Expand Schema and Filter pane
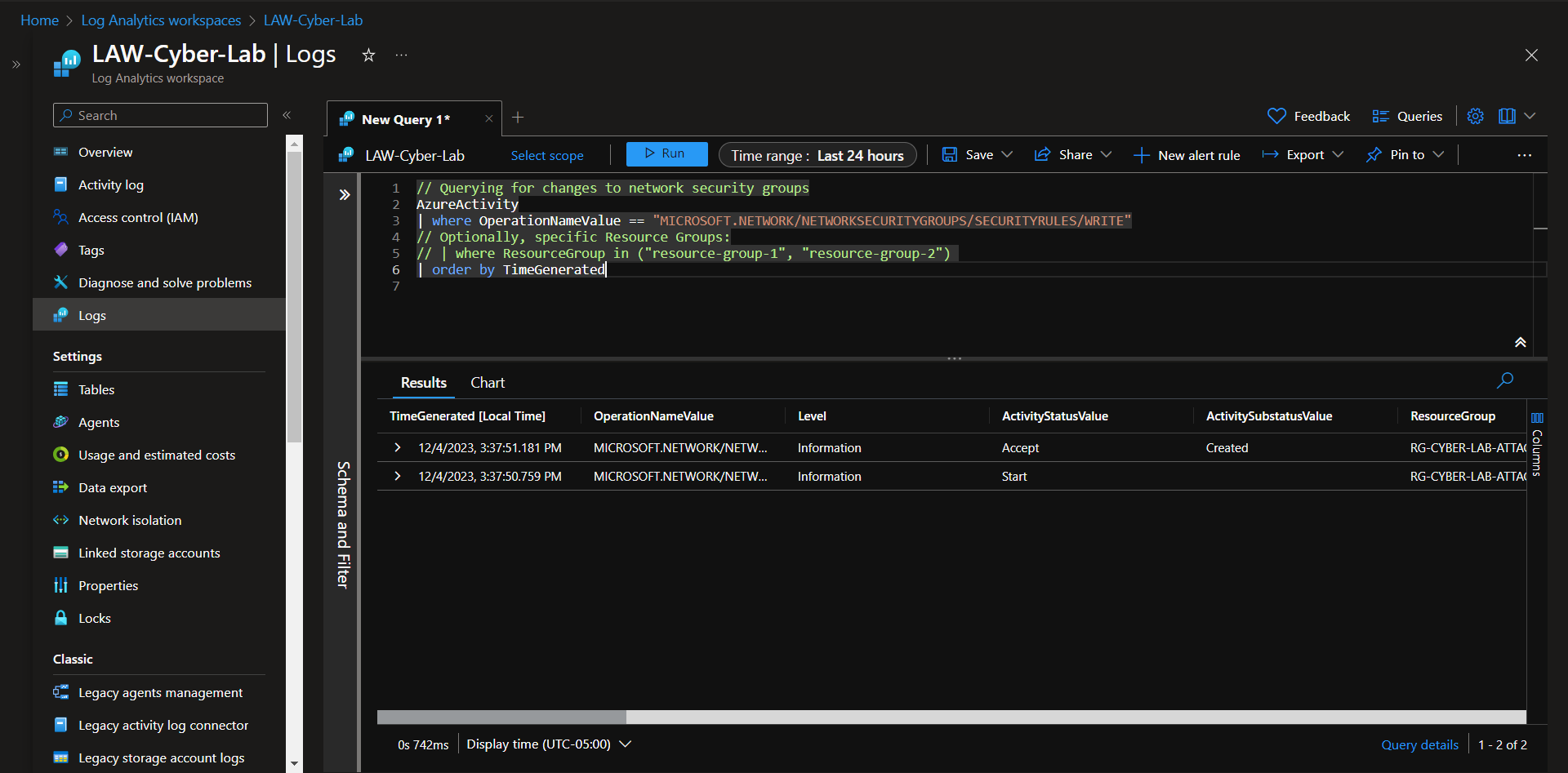Viewport: 1568px width, 773px height. [345, 194]
